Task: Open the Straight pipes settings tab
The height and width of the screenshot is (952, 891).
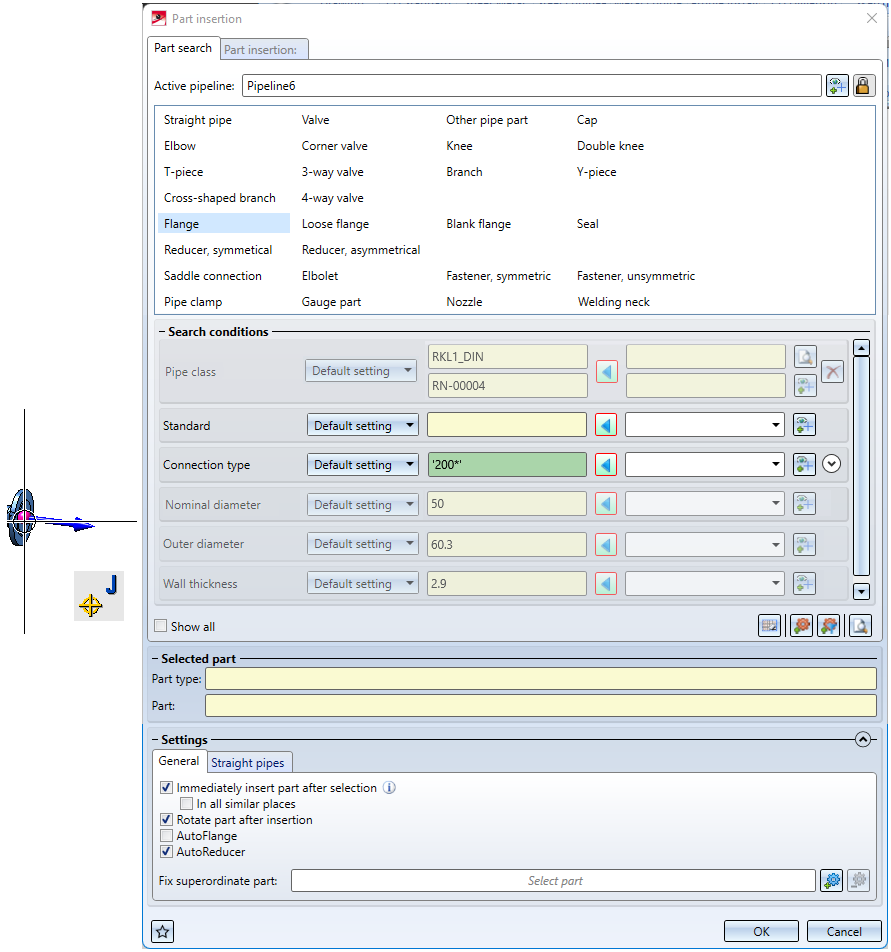Action: click(x=248, y=763)
